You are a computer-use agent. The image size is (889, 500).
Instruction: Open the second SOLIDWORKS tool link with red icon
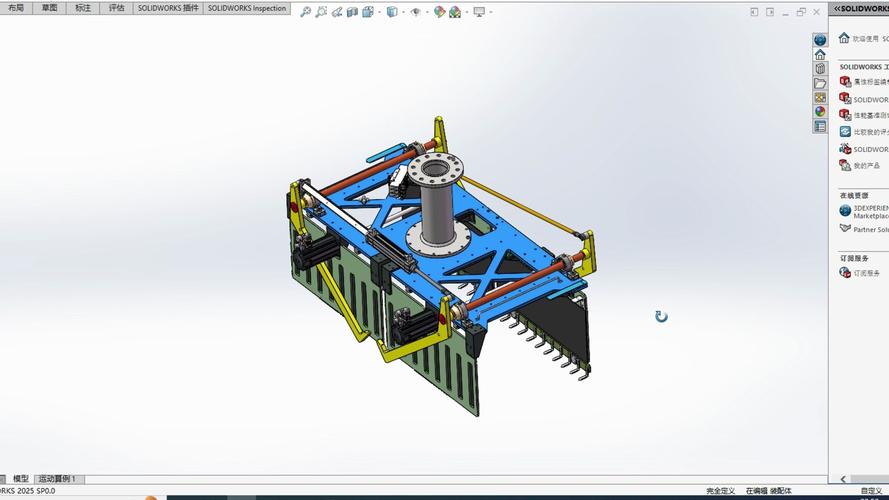[864, 99]
